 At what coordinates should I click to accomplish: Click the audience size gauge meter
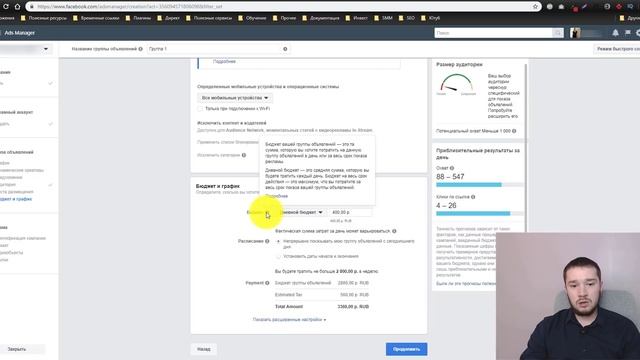click(x=456, y=84)
